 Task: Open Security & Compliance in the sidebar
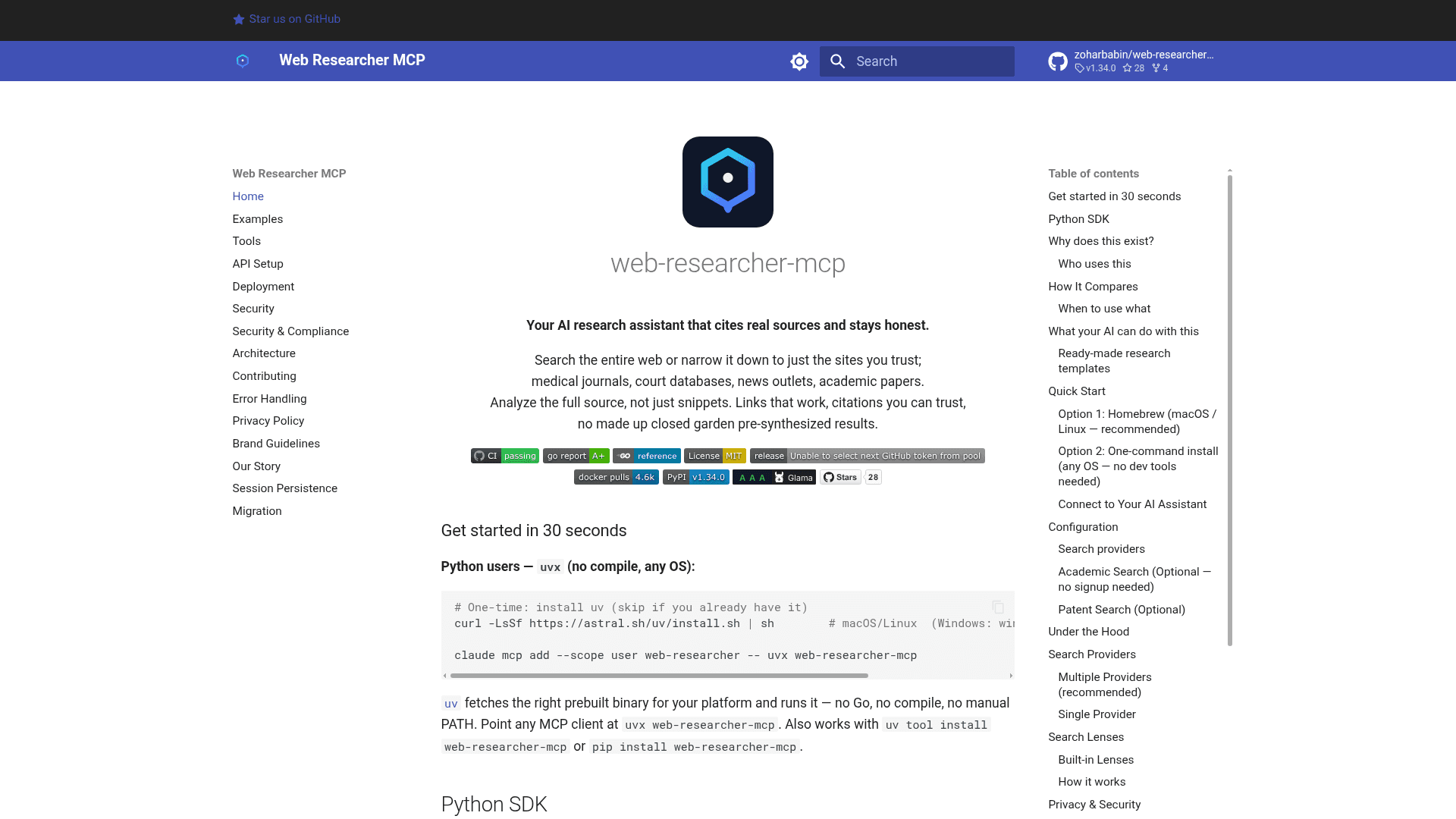click(x=290, y=331)
